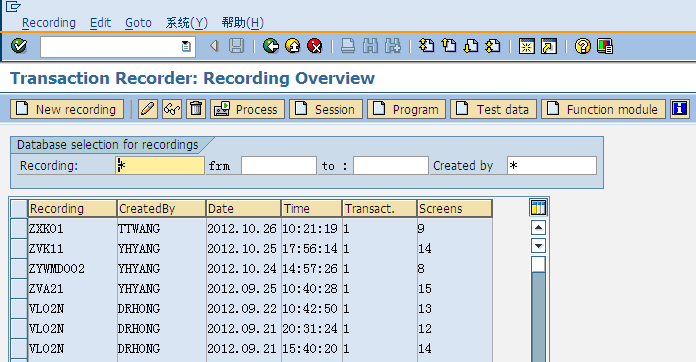Click the green Back arrow icon
Image resolution: width=696 pixels, height=362 pixels.
pyautogui.click(x=270, y=46)
